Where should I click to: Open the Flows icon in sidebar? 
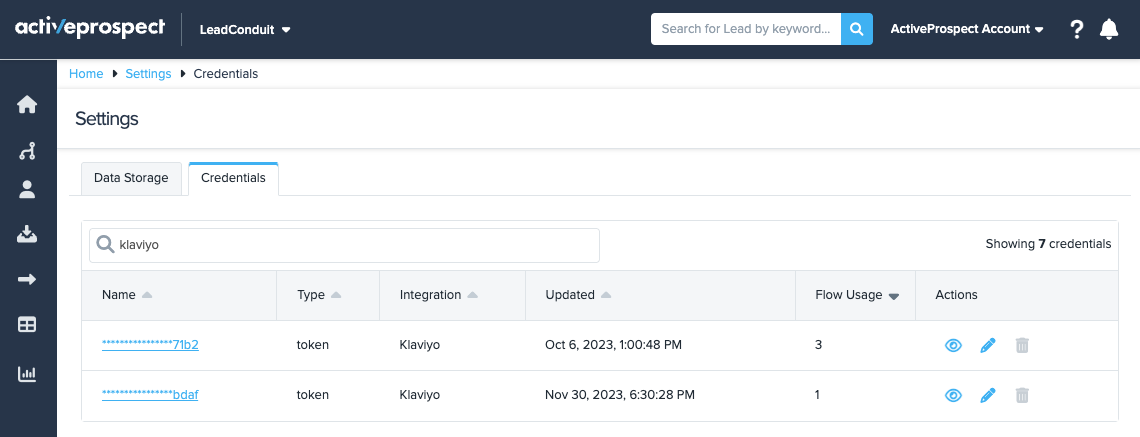click(x=27, y=151)
